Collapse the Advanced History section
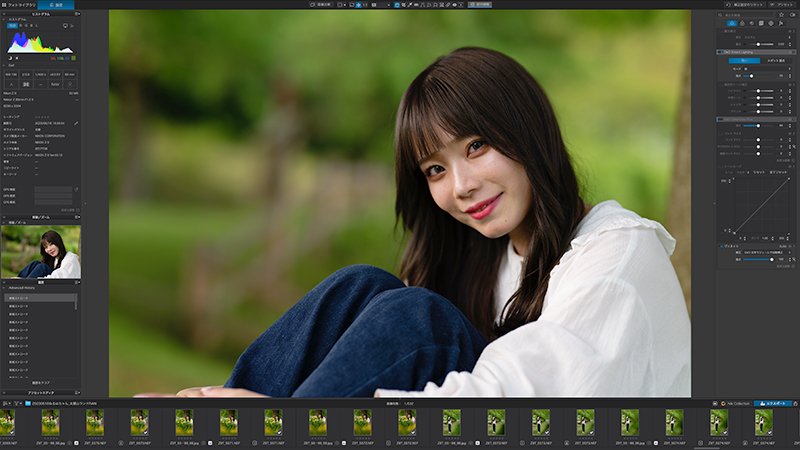 tap(4, 288)
